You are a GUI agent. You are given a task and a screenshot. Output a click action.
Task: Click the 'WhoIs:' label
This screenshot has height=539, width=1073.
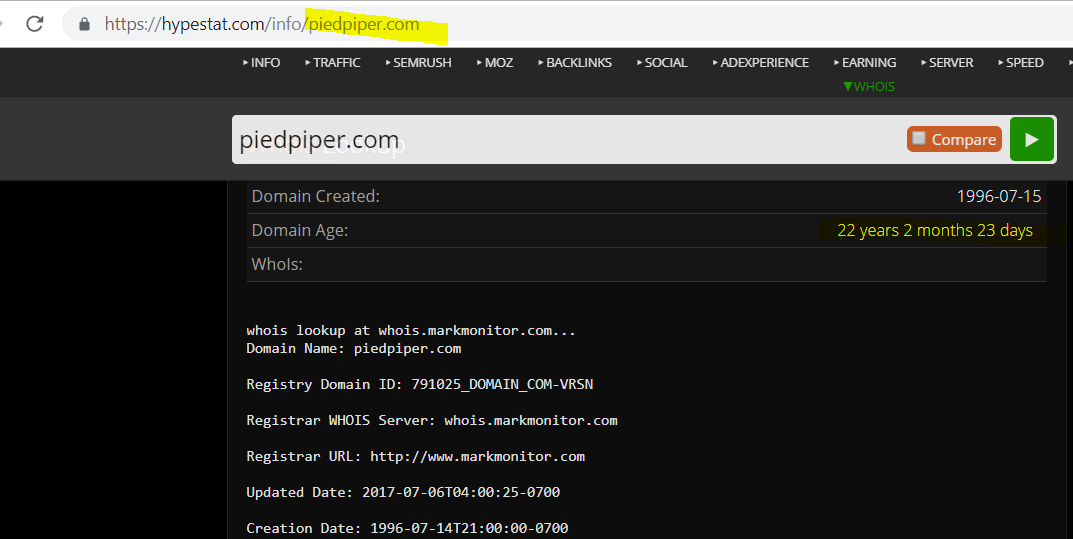click(x=277, y=264)
